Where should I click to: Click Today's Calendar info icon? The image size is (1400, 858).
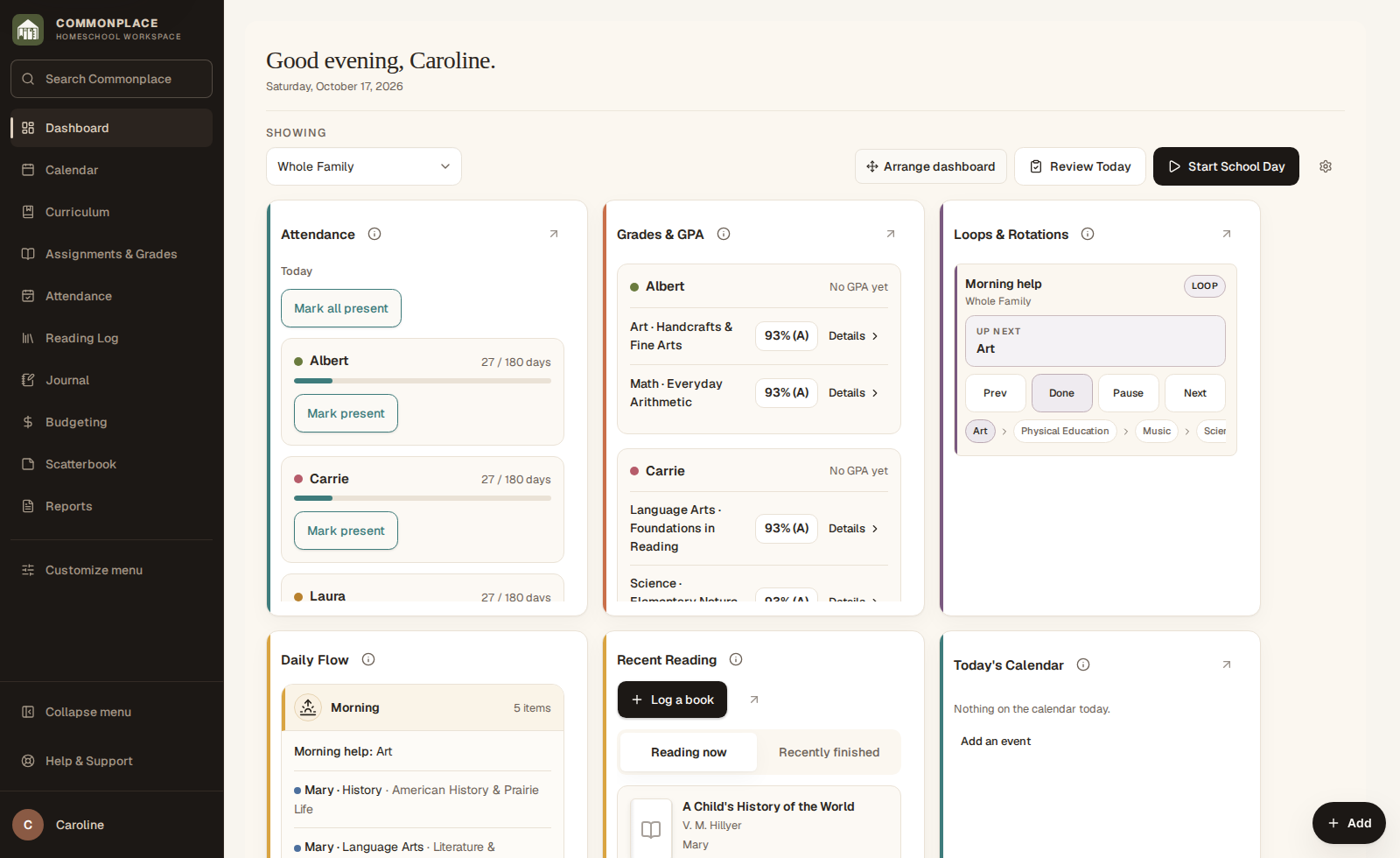(1083, 665)
